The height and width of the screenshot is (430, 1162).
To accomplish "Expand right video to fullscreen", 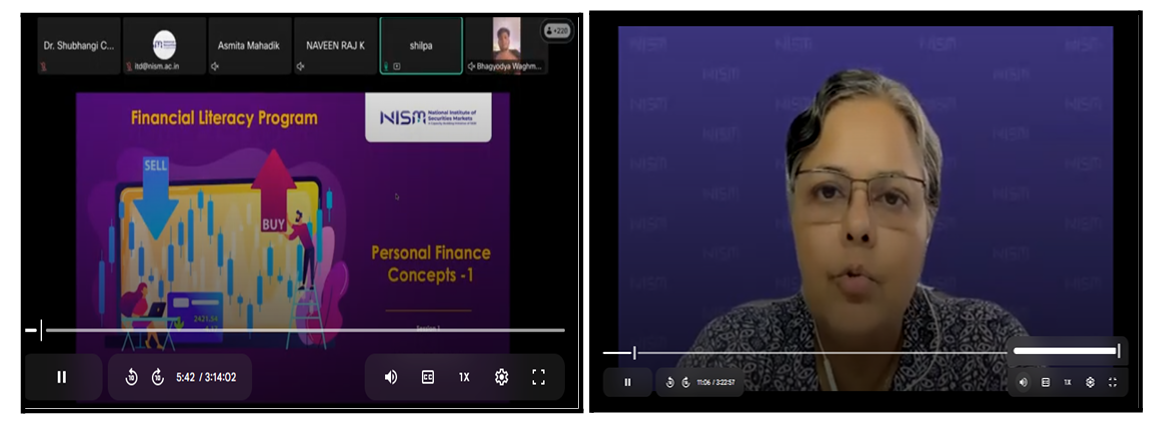I will click(1112, 382).
